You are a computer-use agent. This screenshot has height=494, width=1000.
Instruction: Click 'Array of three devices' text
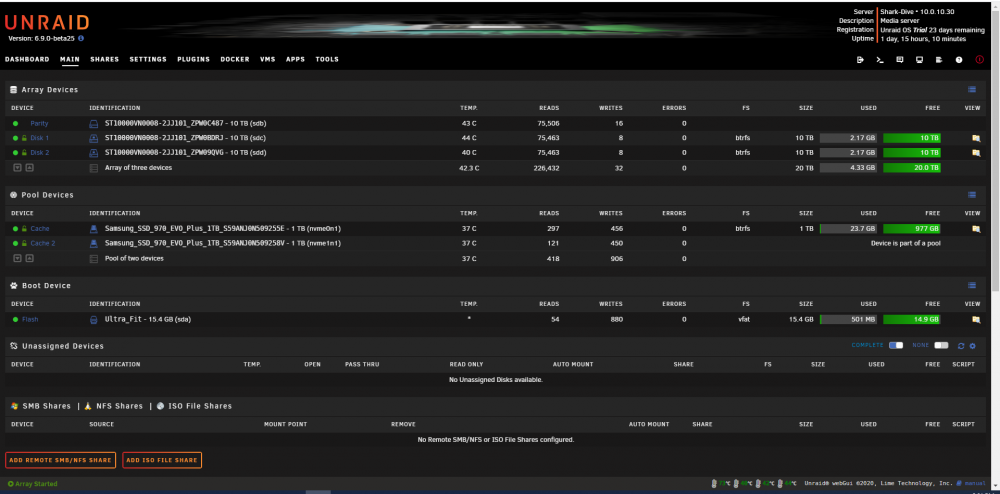pos(138,168)
